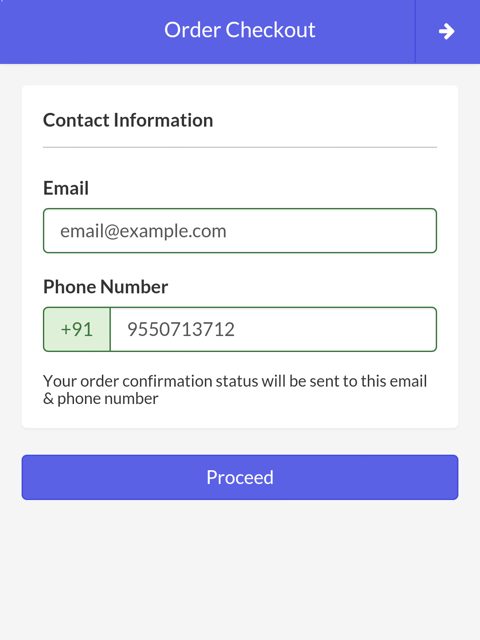Click gray margin above the contact card
The width and height of the screenshot is (480, 640).
[x=240, y=74]
